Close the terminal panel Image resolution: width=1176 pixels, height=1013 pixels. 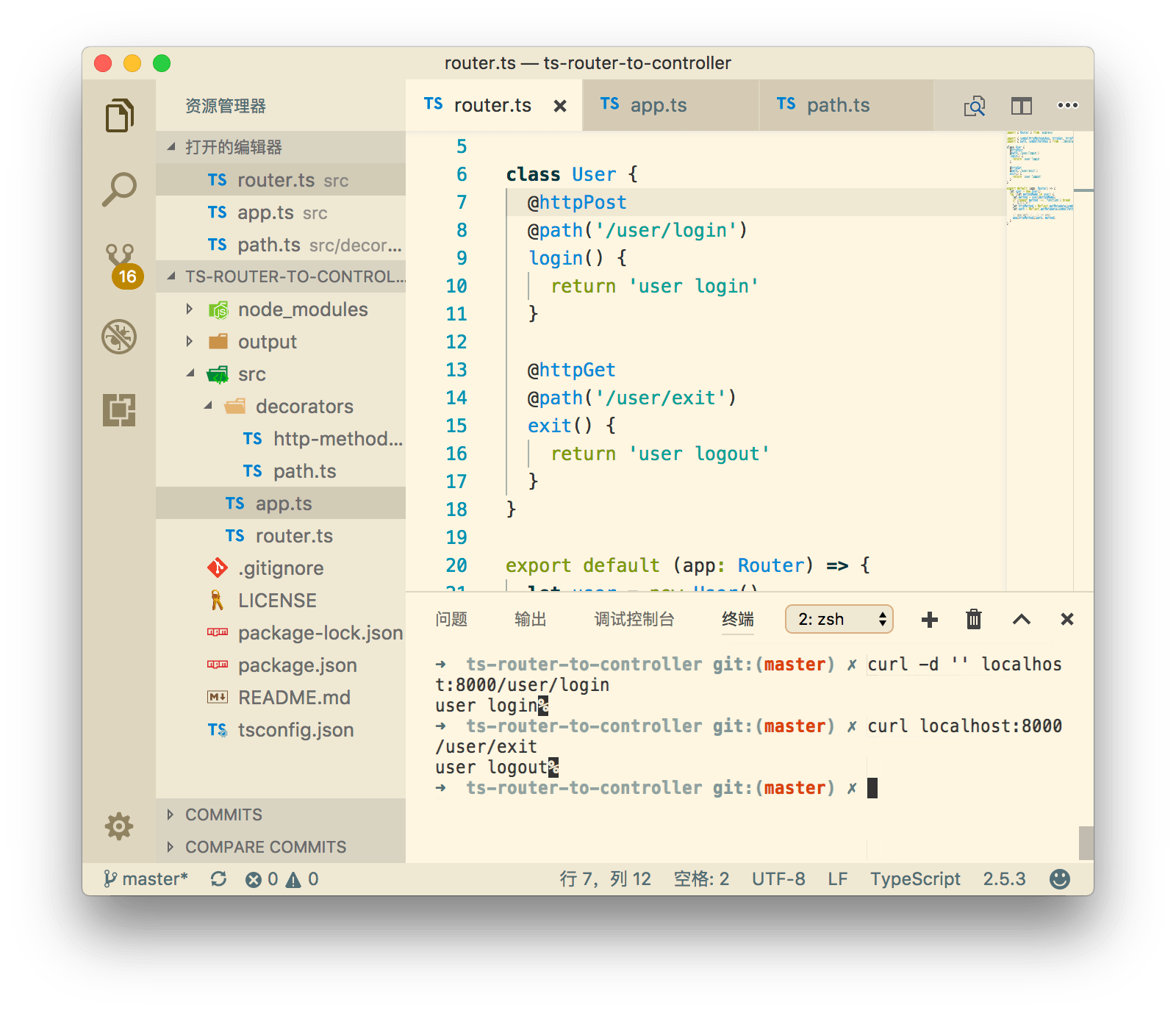click(1067, 620)
